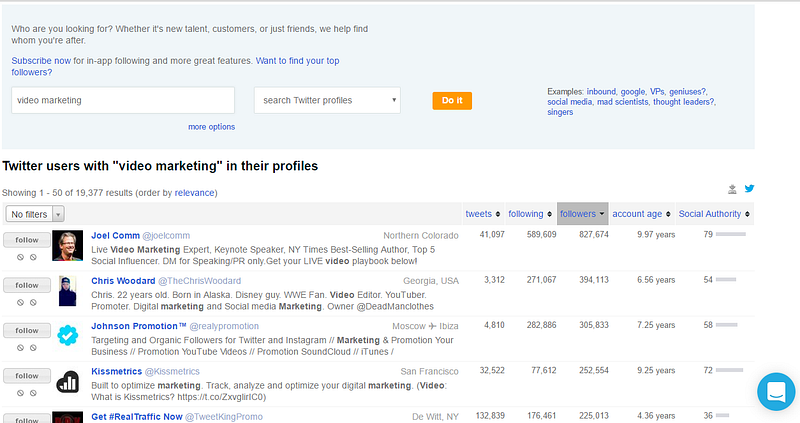
Task: Click first block icon under Joel Comm's follow button
Action: click(20, 257)
